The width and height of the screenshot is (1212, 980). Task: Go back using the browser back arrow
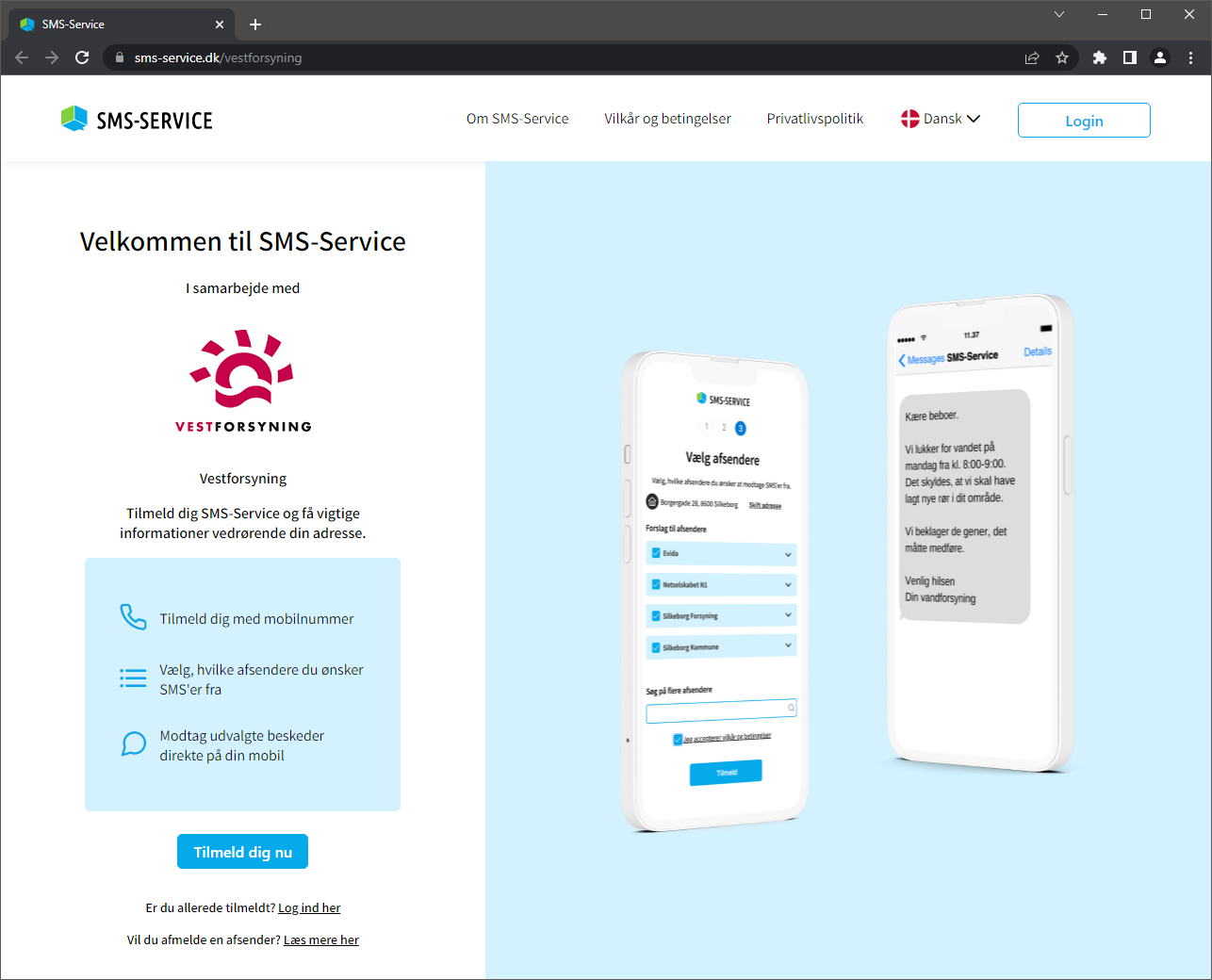pyautogui.click(x=22, y=57)
